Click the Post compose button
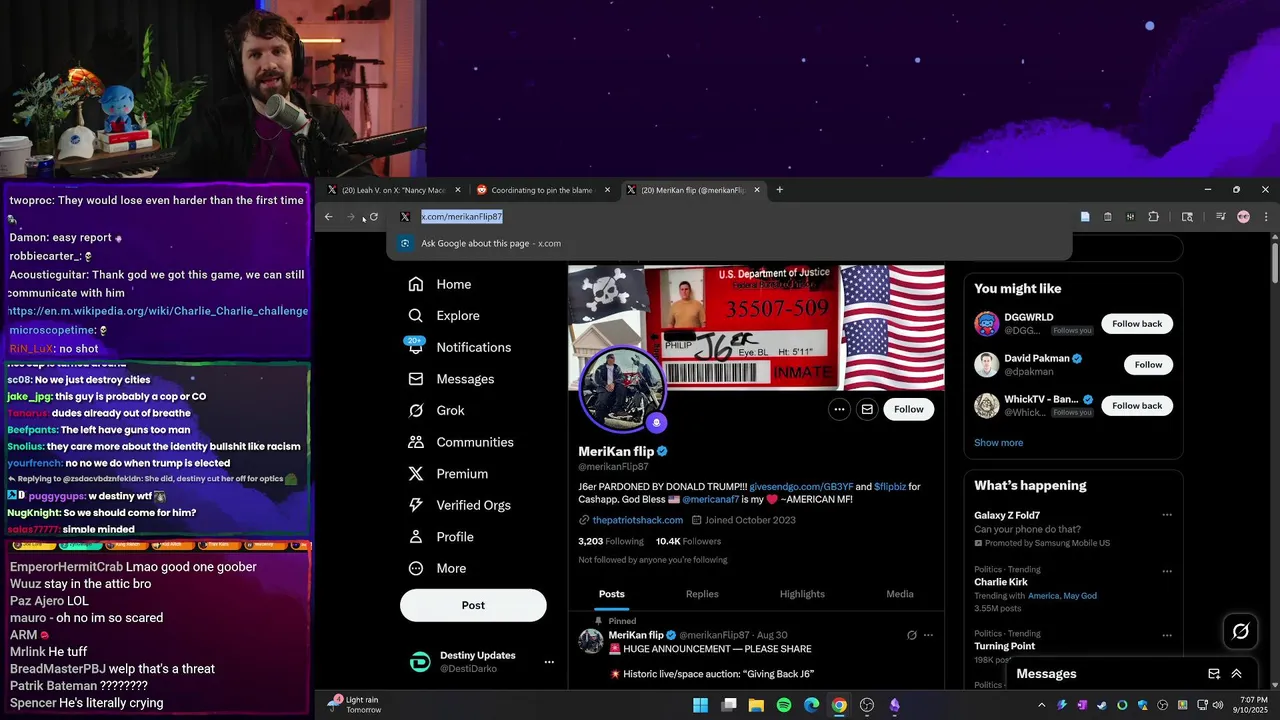This screenshot has height=720, width=1280. [x=473, y=605]
